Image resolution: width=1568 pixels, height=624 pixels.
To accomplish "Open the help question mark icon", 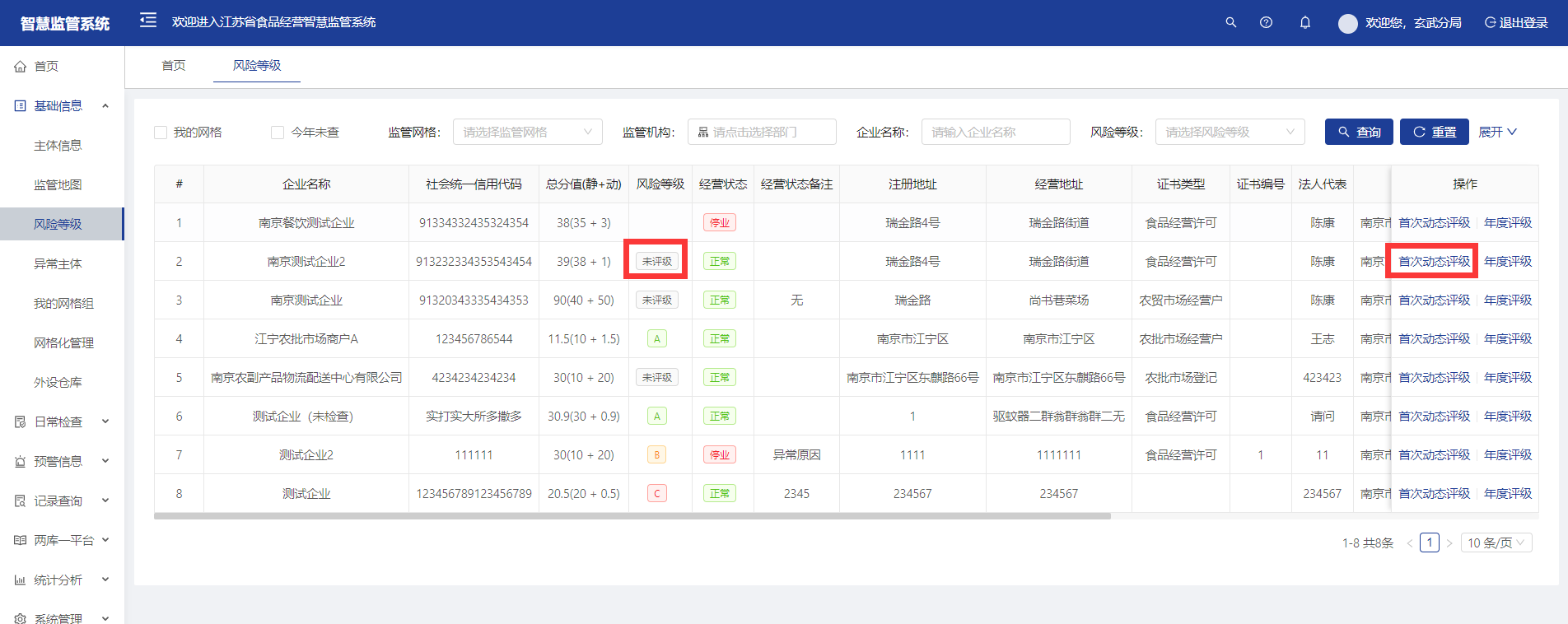I will 1266,22.
